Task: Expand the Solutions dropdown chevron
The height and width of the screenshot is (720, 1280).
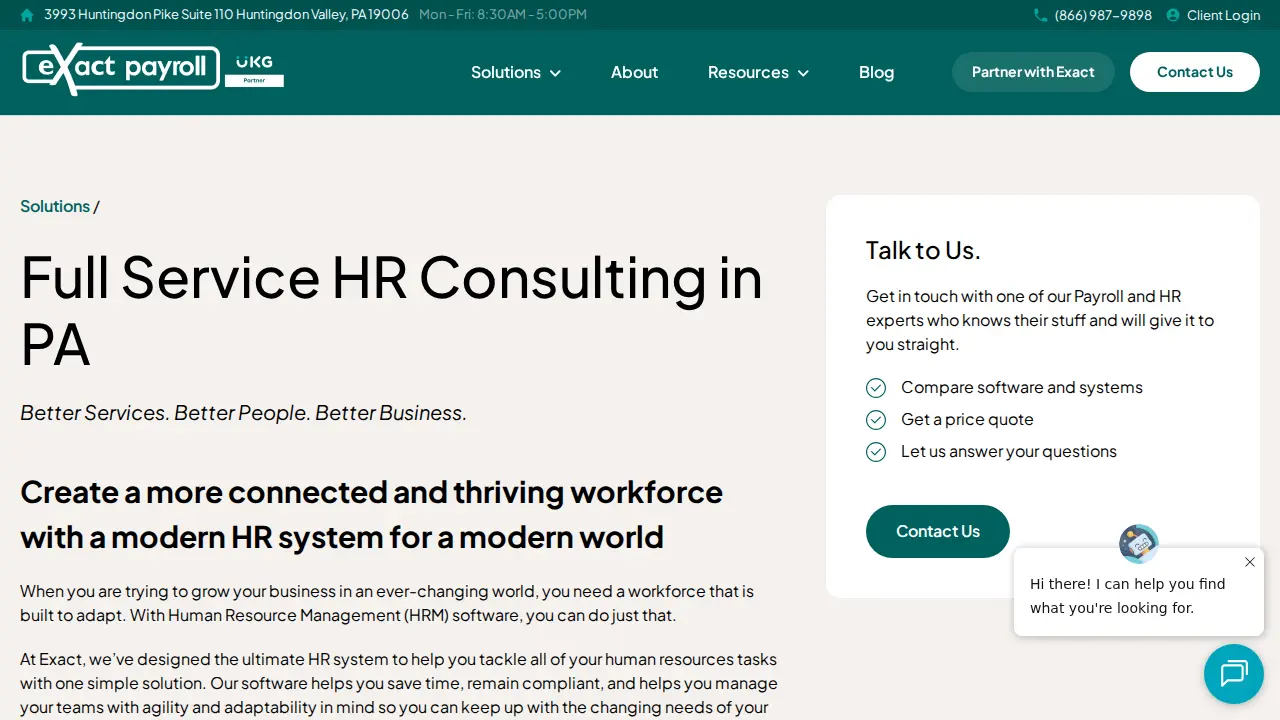Action: pos(555,73)
